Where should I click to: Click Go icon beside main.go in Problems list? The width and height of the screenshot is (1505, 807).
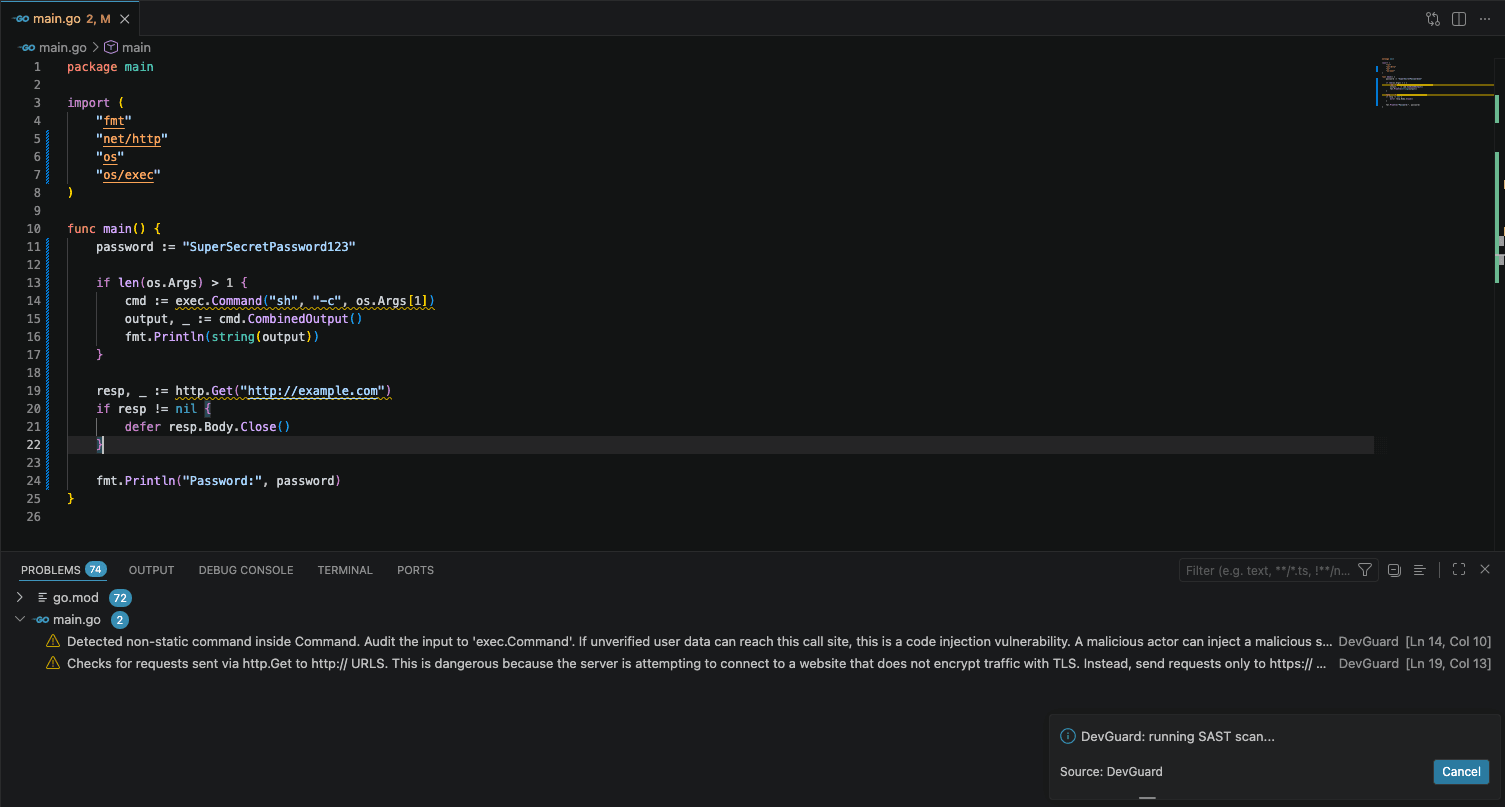point(42,619)
